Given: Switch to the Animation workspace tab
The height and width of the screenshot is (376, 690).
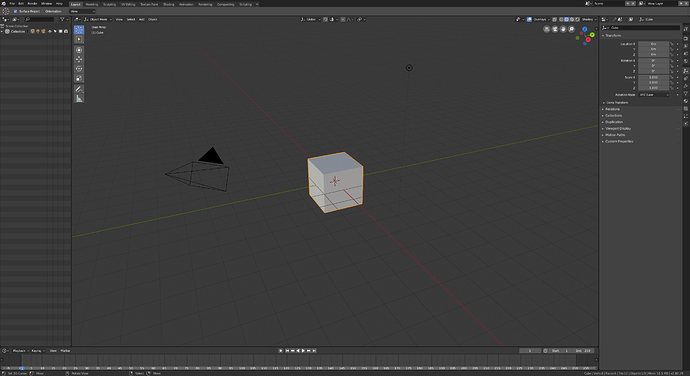Looking at the screenshot, I should 186,4.
